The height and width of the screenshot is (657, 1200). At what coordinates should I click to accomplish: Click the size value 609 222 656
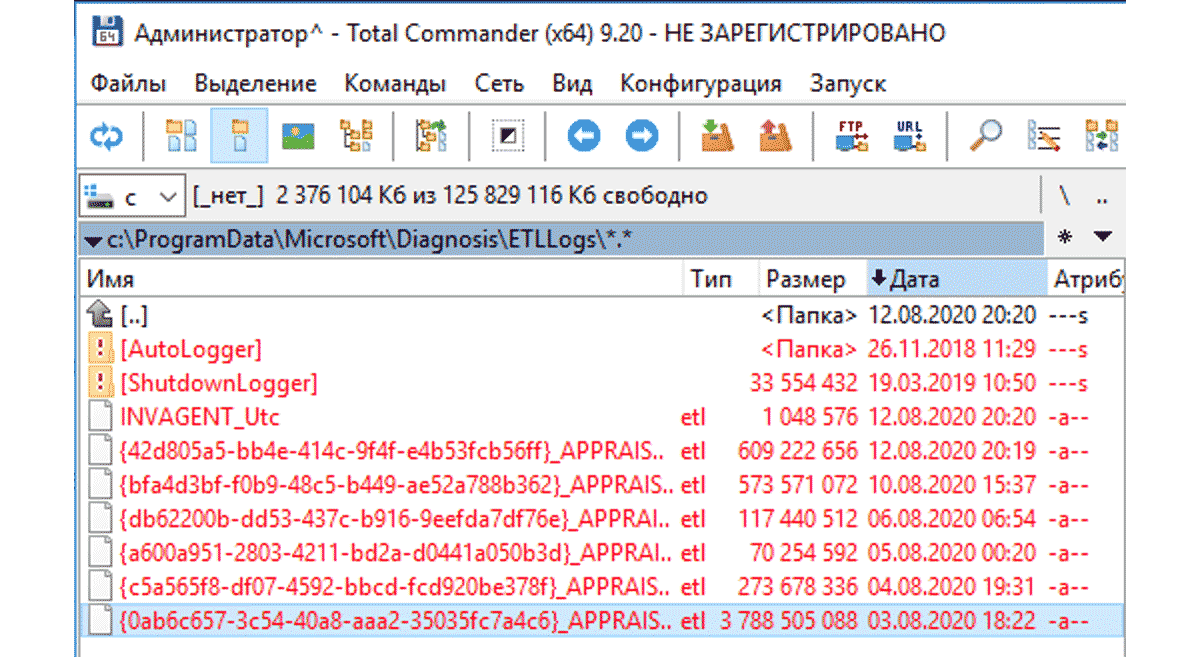coord(798,451)
